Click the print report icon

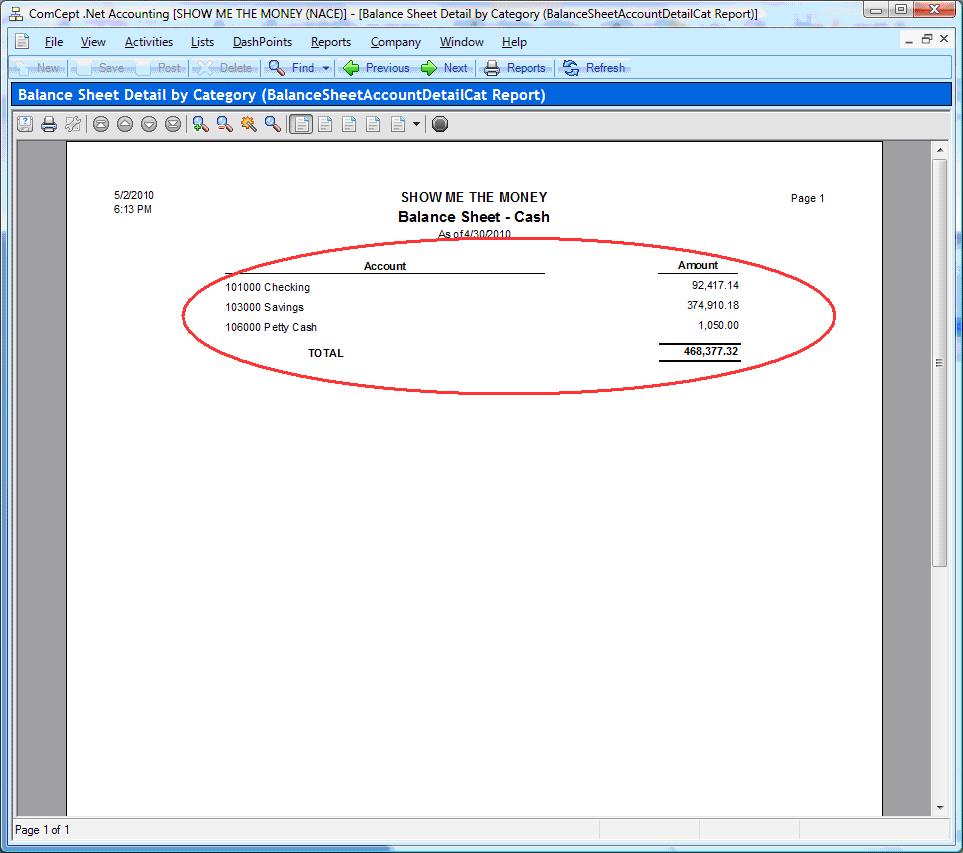pos(48,124)
